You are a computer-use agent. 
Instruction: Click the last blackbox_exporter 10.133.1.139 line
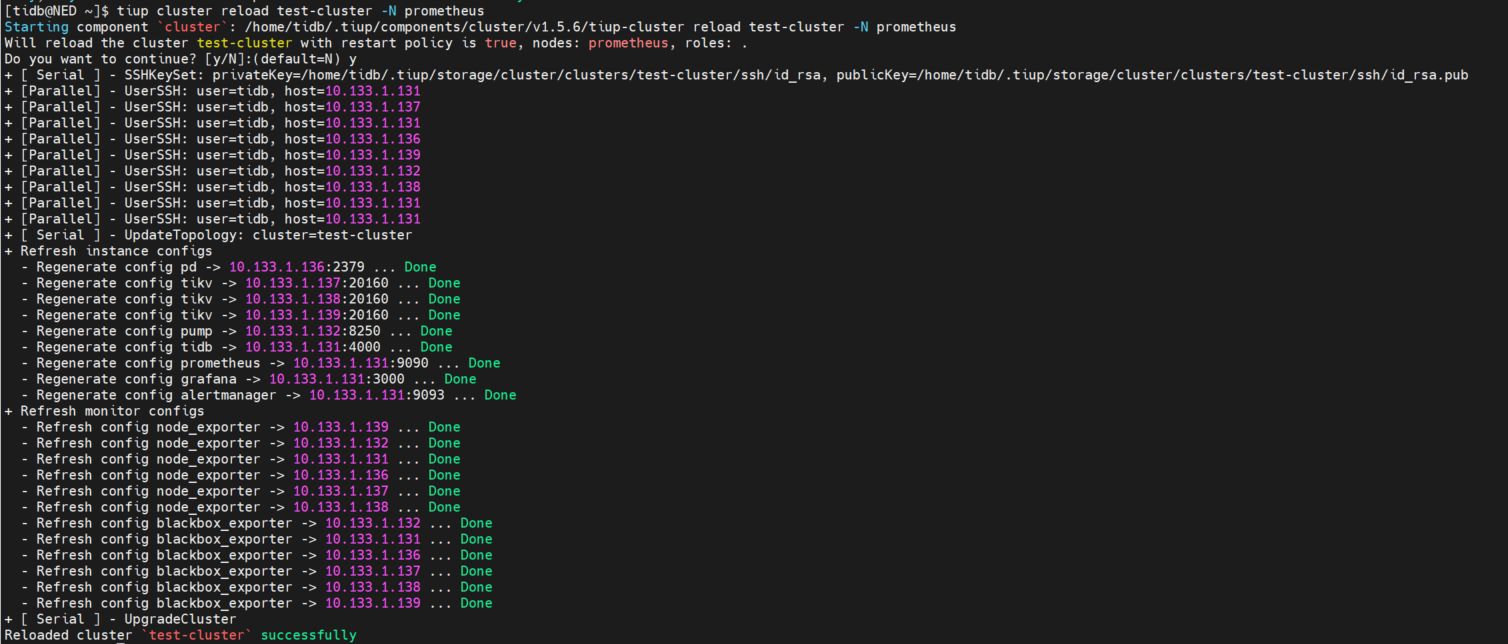click(x=264, y=603)
